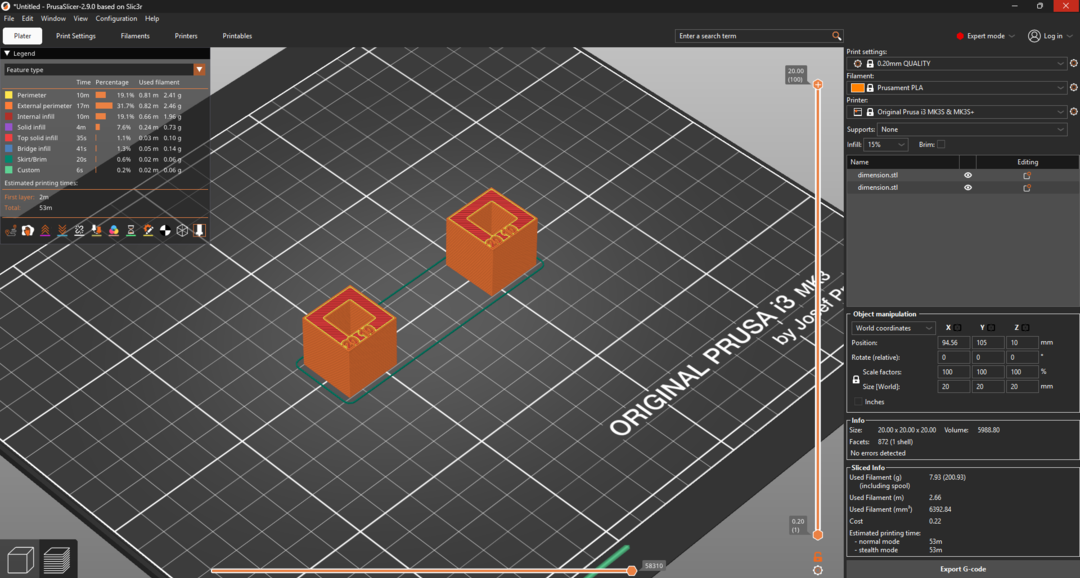This screenshot has width=1080, height=578.
Task: Open the Window menu
Action: point(53,19)
